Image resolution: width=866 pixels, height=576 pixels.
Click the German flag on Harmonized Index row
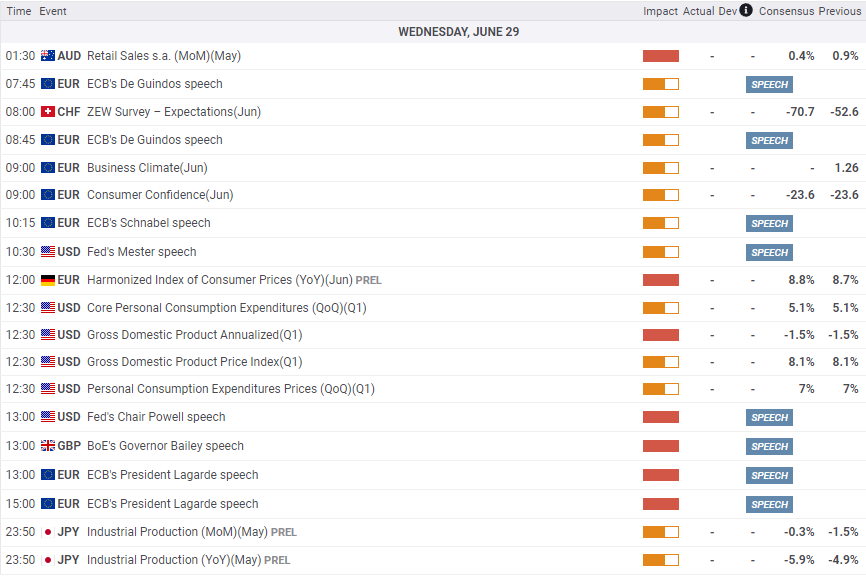[x=48, y=280]
